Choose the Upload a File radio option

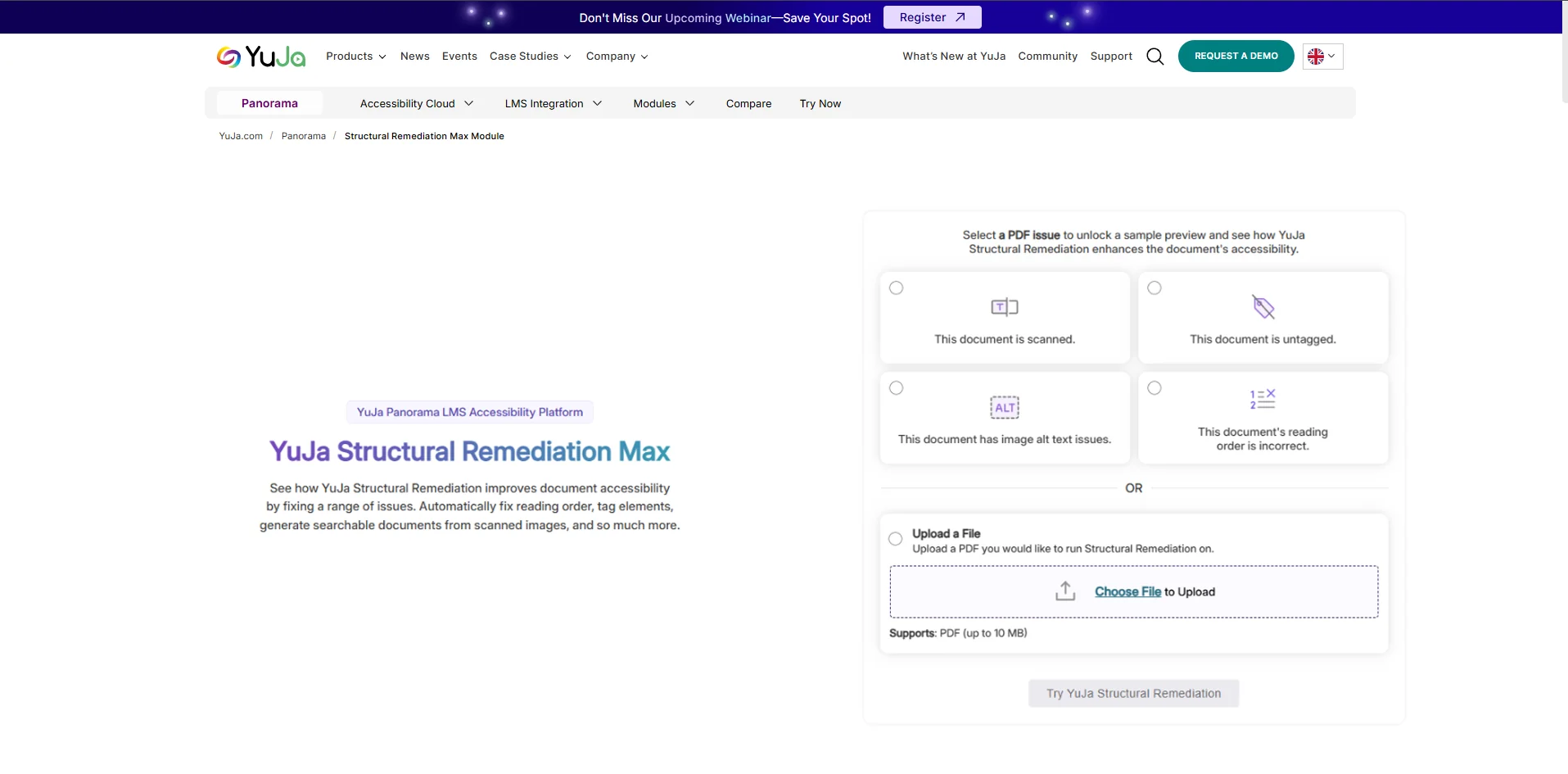pyautogui.click(x=896, y=539)
